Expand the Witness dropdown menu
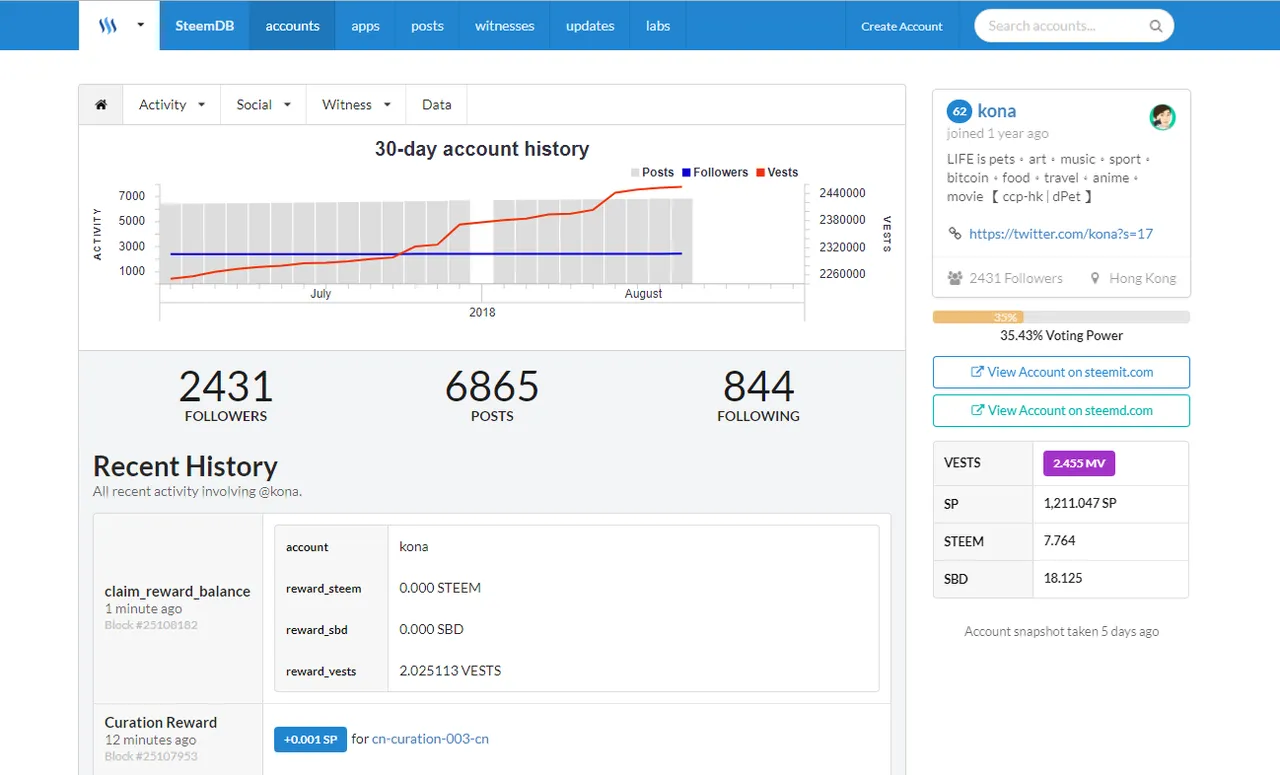1280x775 pixels. (356, 104)
